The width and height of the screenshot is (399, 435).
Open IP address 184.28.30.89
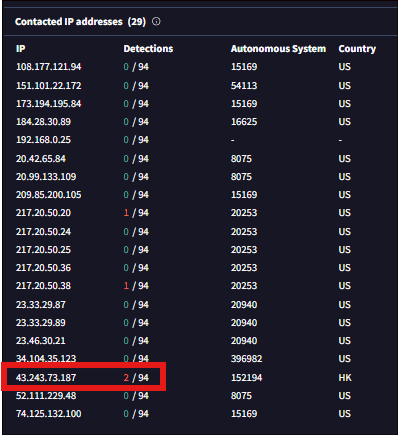coord(43,122)
